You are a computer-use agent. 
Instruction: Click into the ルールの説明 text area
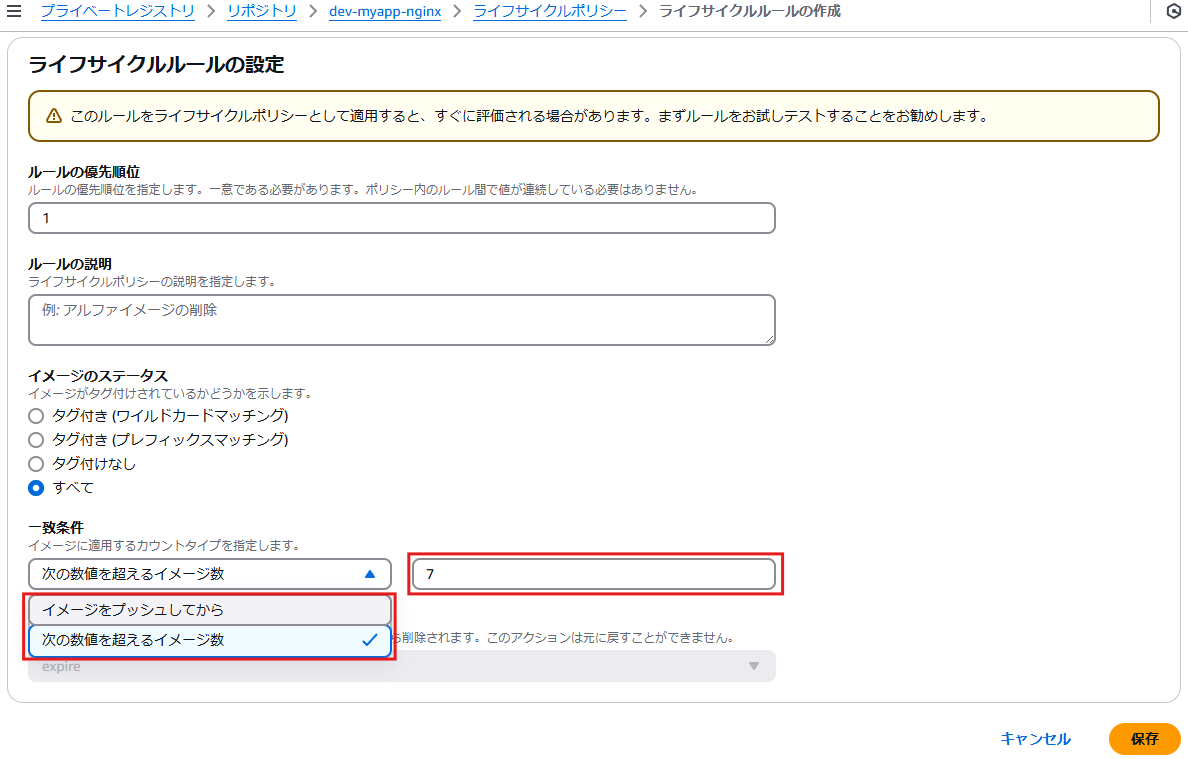tap(402, 320)
